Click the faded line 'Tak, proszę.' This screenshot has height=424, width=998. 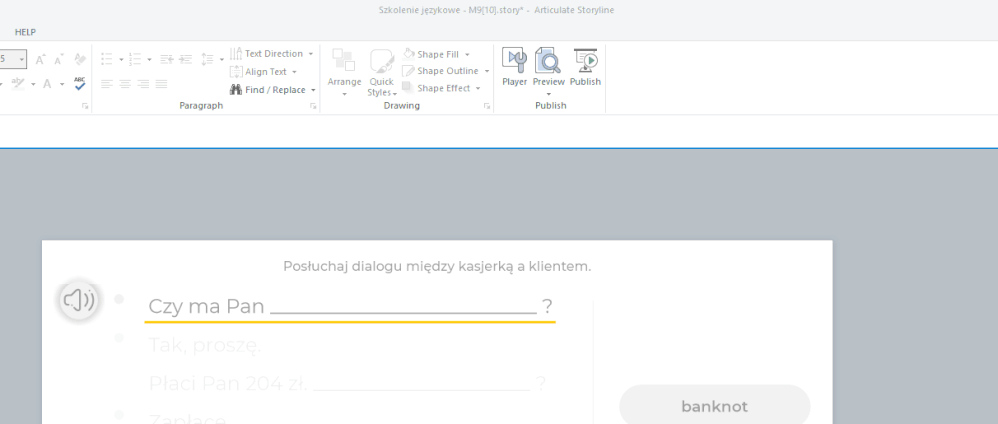click(205, 346)
